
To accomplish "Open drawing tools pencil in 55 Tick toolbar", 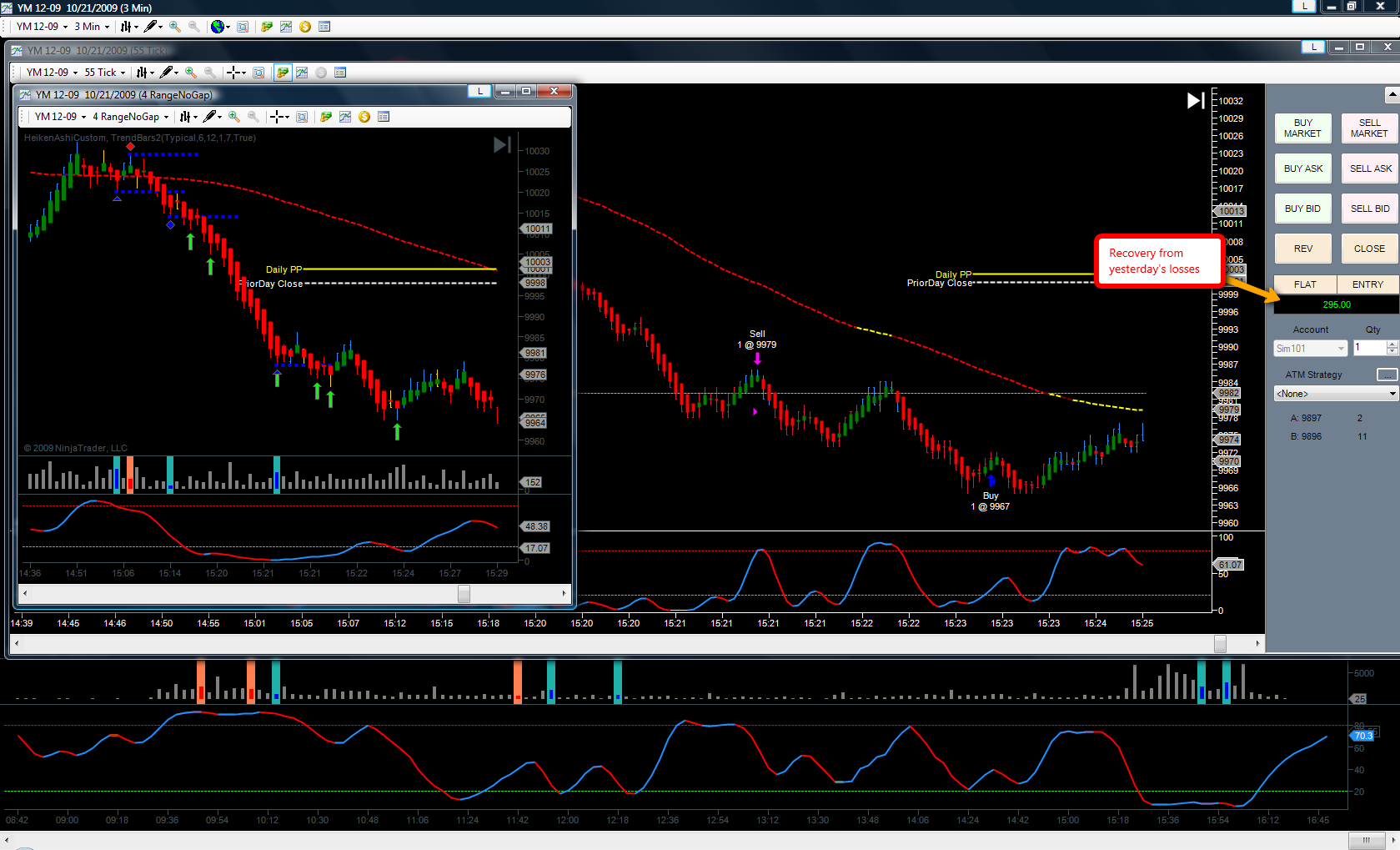I will 169,73.
